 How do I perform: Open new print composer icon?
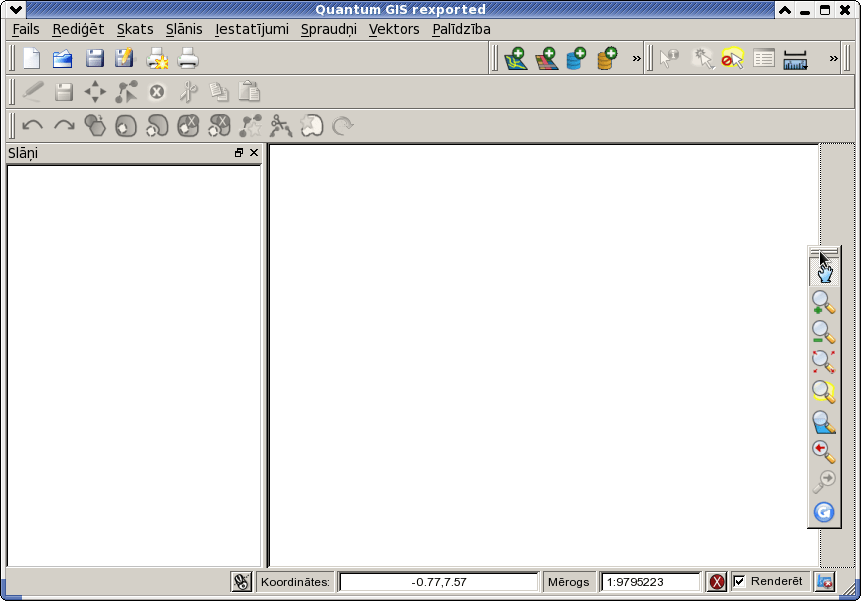click(x=157, y=58)
